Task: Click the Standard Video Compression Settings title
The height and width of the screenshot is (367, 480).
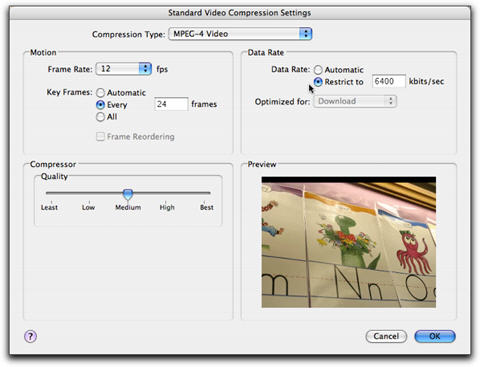Action: (x=239, y=13)
